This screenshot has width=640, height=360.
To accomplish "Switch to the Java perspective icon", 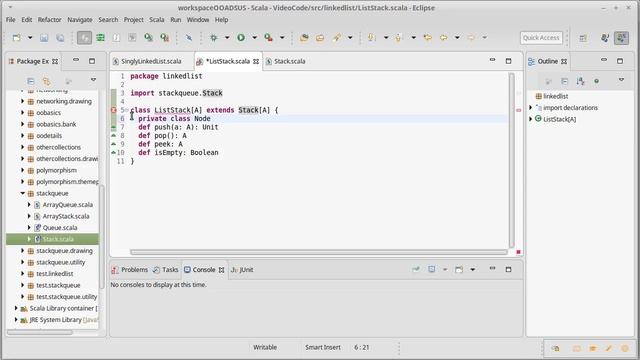I will (x=605, y=38).
